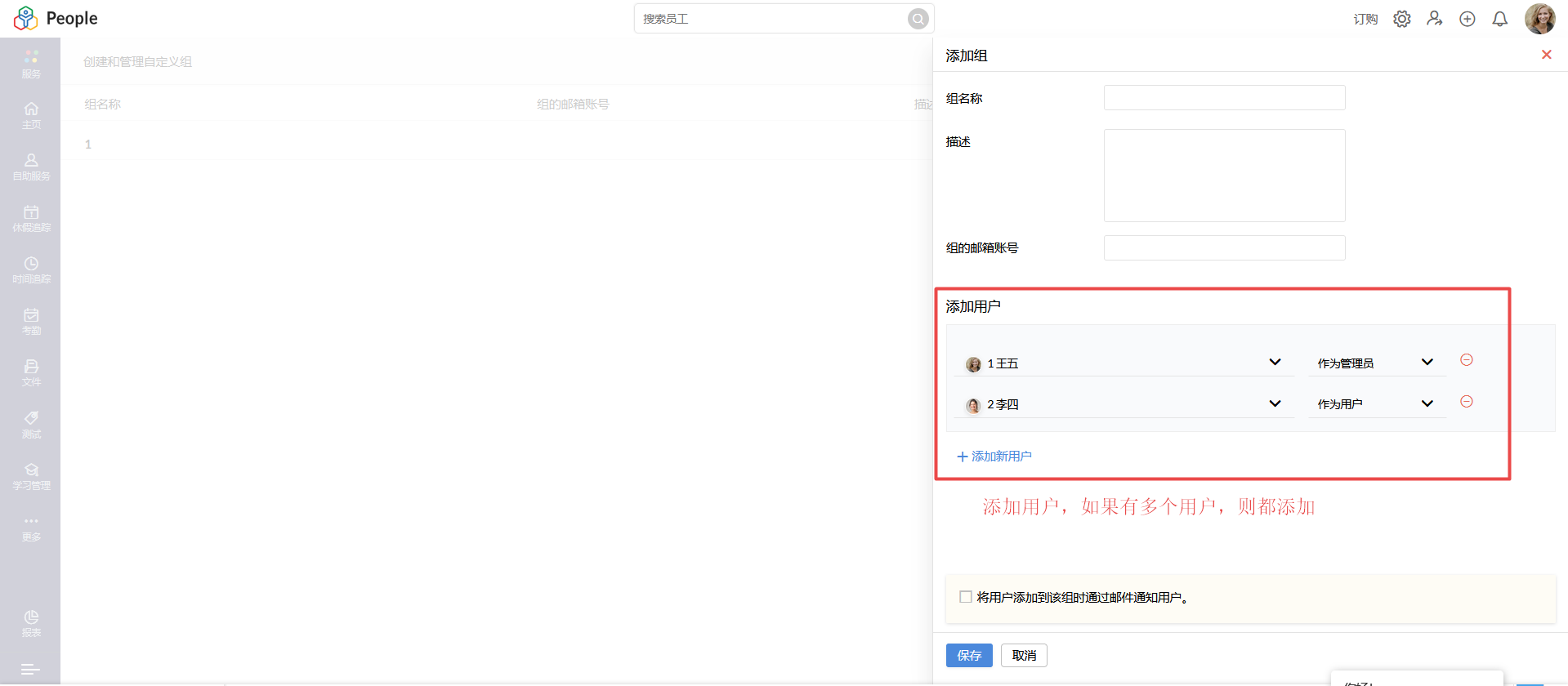Screen dimensions: 1568x686
Task: Click the search magnifier icon
Action: (918, 19)
